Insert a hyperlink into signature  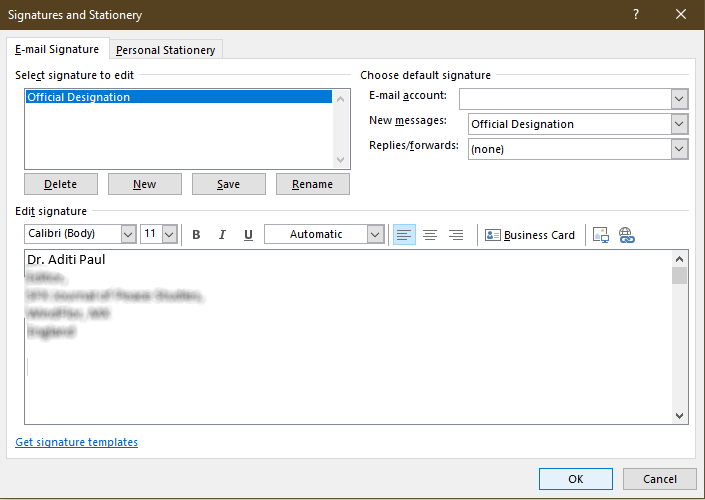click(x=627, y=235)
